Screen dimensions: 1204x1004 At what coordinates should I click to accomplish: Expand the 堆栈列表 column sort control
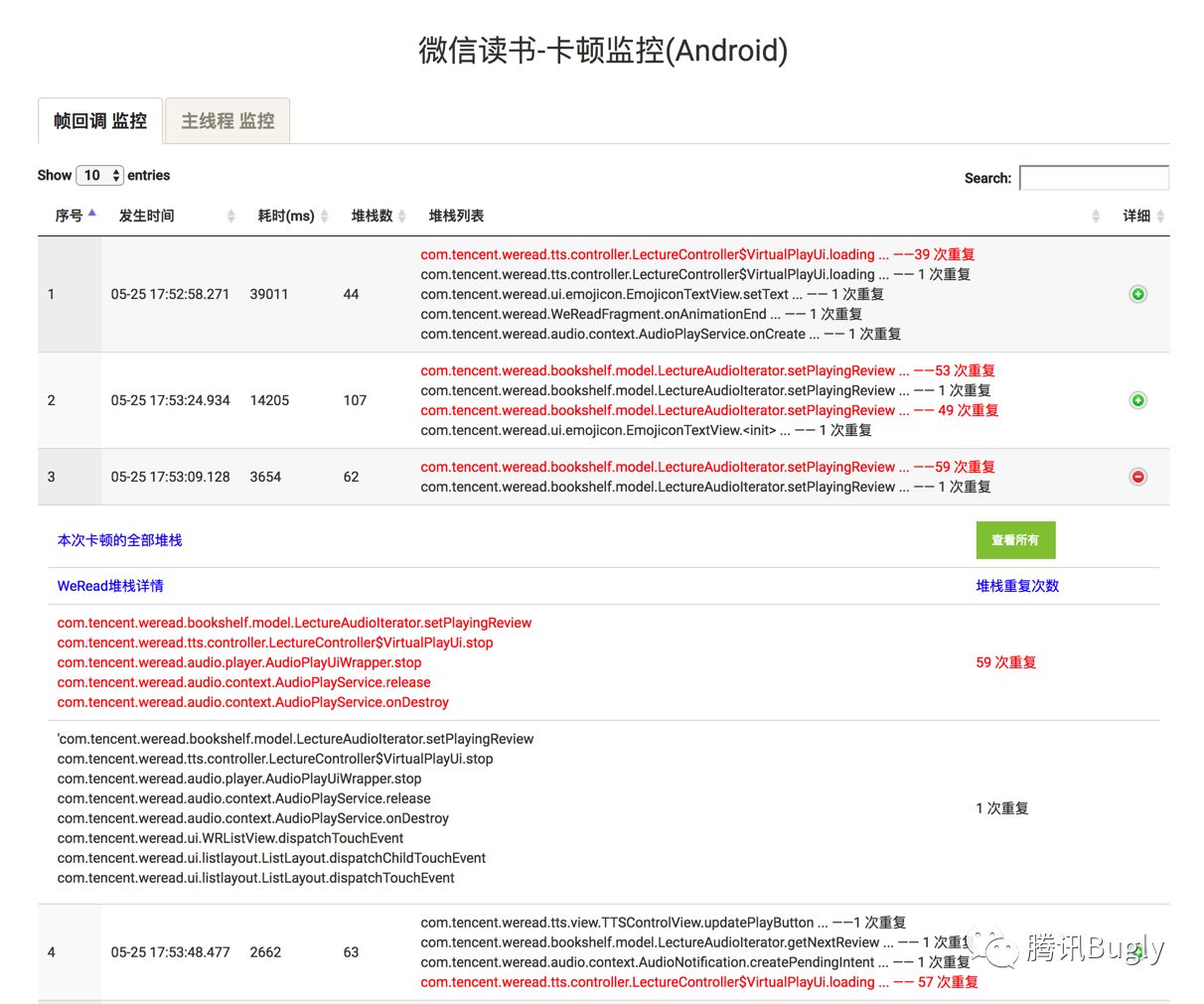(x=1096, y=215)
